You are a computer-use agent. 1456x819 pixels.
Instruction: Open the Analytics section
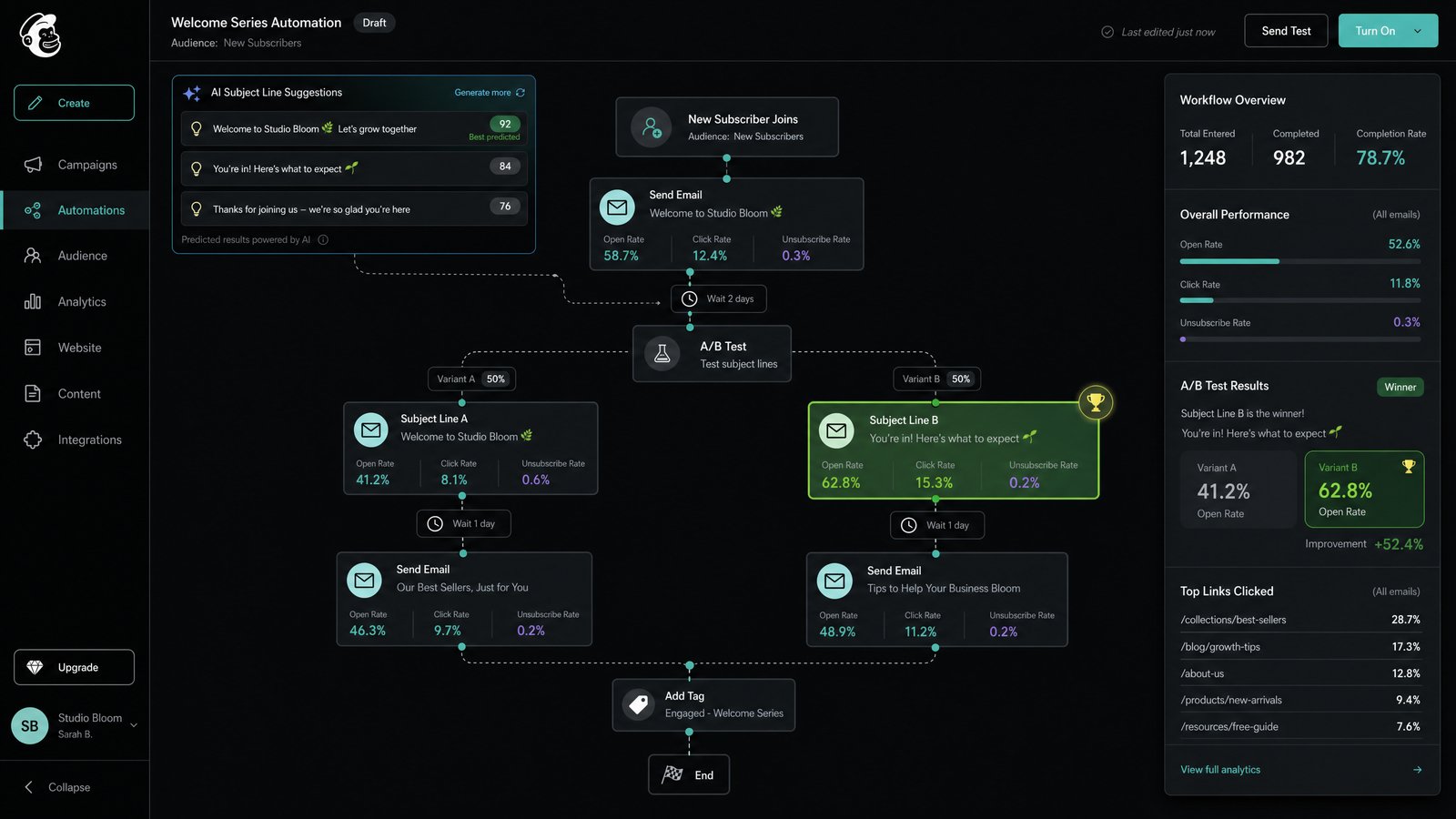tap(75, 302)
